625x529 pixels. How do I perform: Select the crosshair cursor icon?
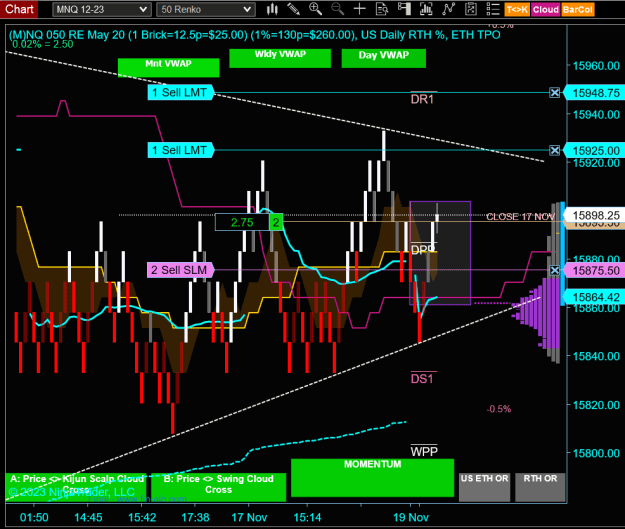tap(360, 9)
